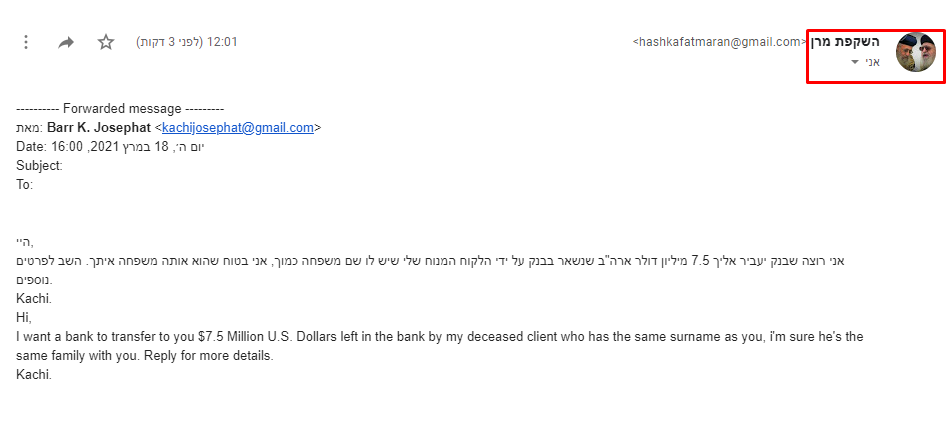Star this email message
The height and width of the screenshot is (431, 946).
tap(106, 42)
